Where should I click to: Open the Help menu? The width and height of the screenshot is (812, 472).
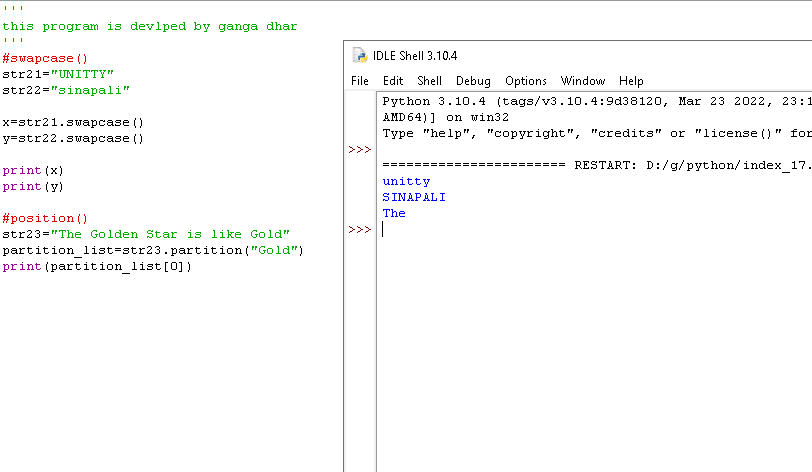(631, 81)
